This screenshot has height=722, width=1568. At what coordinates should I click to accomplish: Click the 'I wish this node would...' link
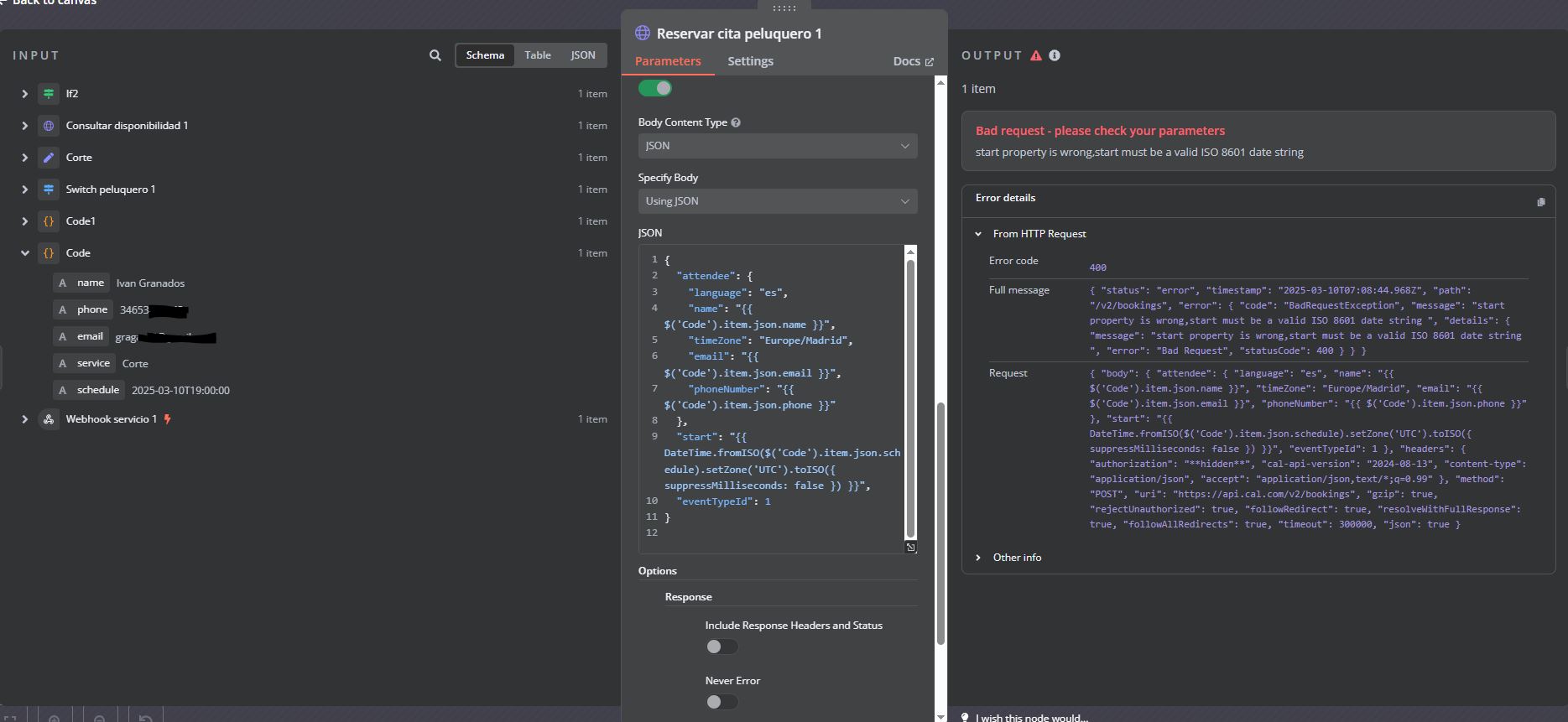coord(1031,718)
